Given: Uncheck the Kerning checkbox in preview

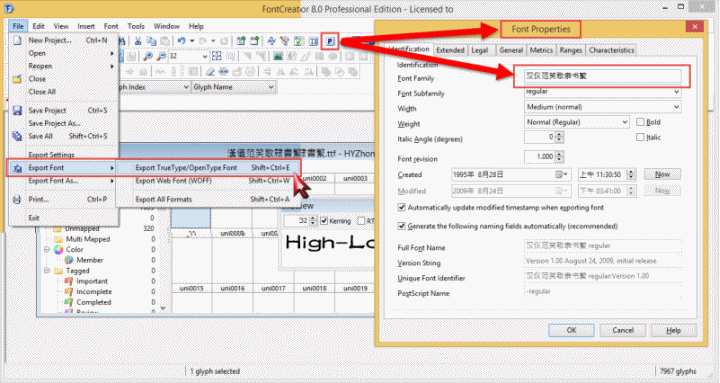Looking at the screenshot, I should point(324,221).
